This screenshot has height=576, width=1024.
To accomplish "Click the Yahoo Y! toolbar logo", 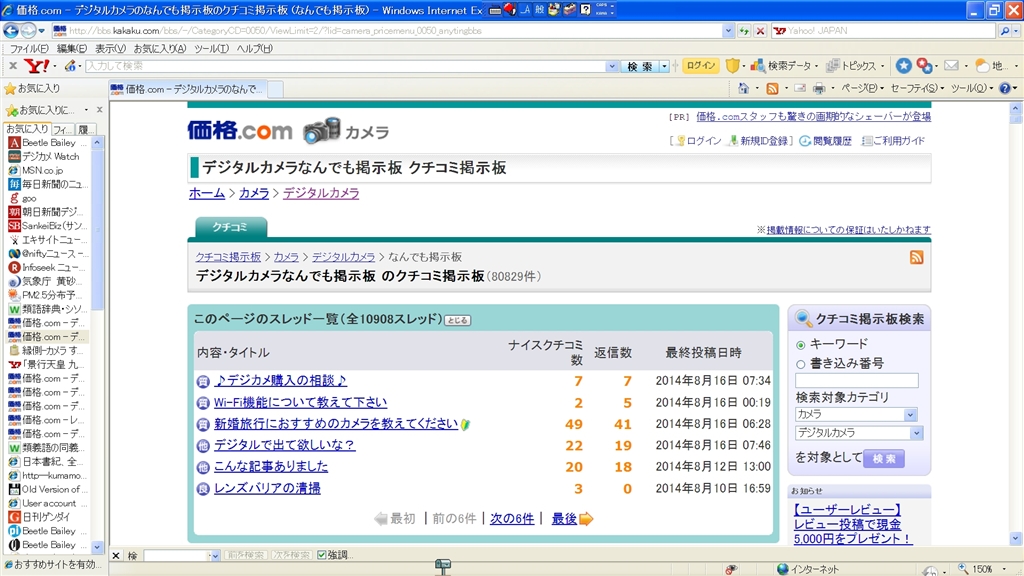I will (x=37, y=66).
